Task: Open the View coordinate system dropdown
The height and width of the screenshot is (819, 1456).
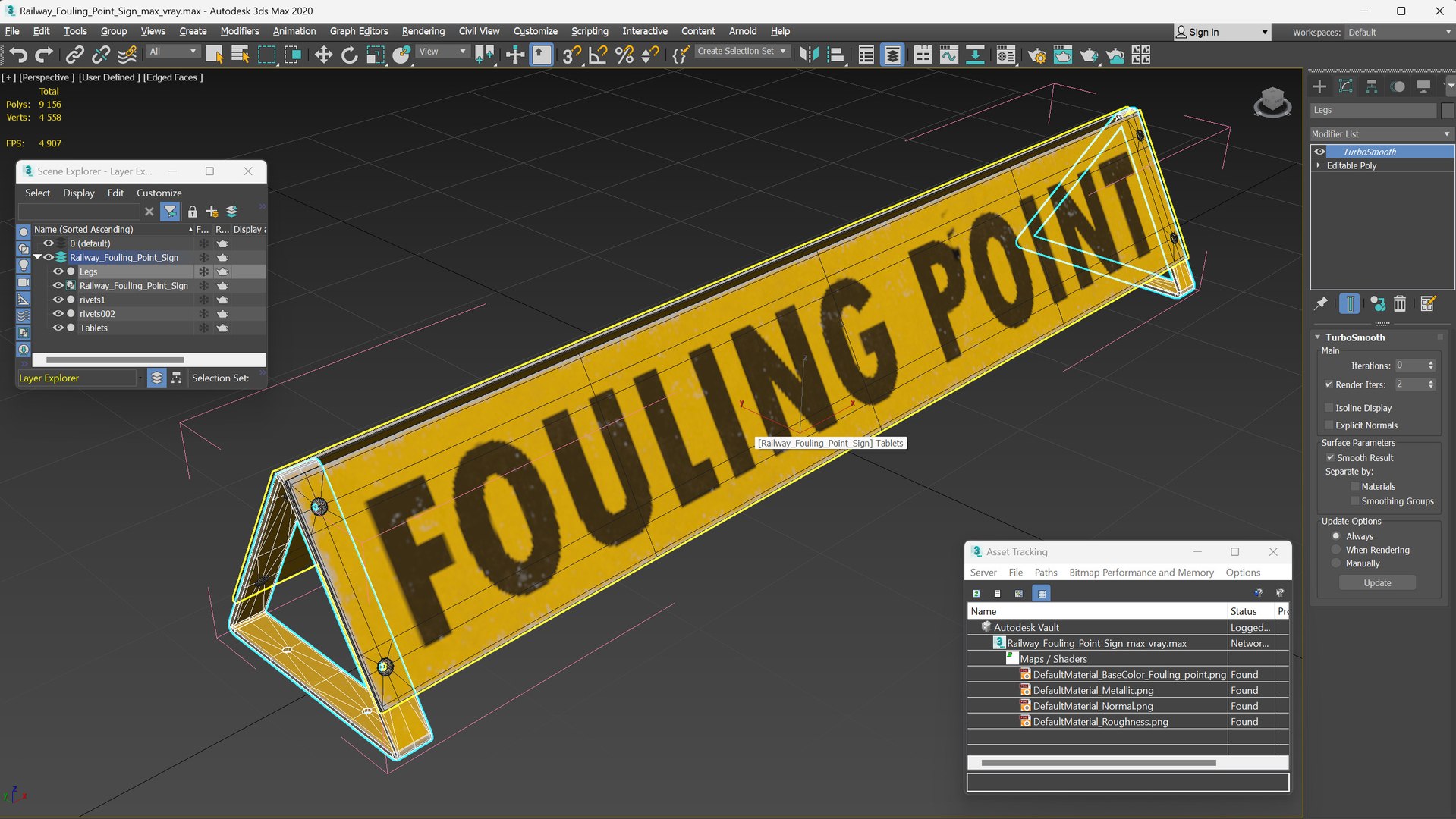Action: [x=442, y=51]
